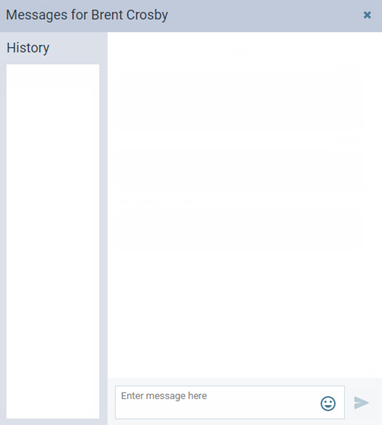Image resolution: width=382 pixels, height=425 pixels.
Task: Choose the smiley icon inside message box
Action: pyautogui.click(x=328, y=403)
